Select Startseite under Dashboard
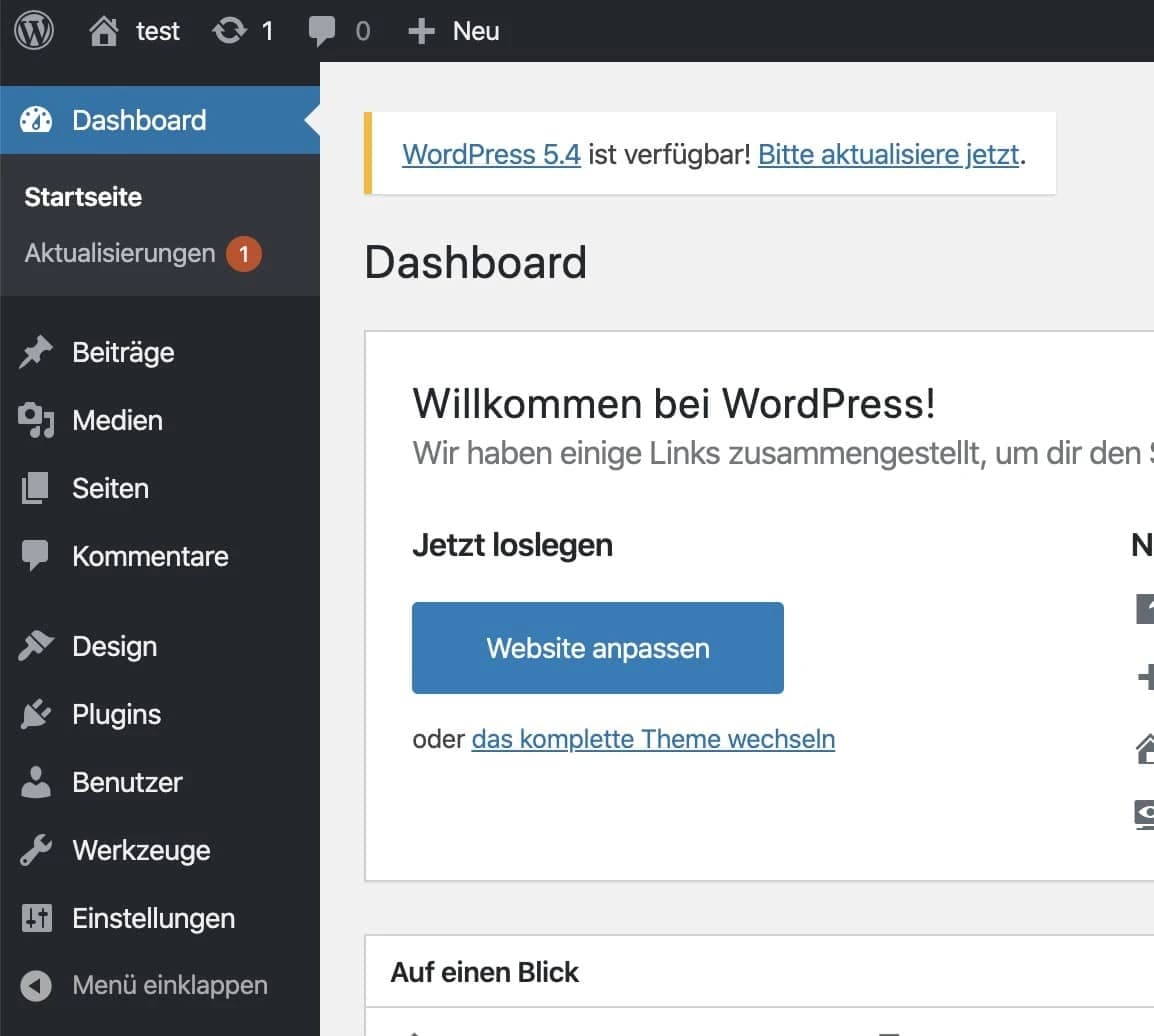Image resolution: width=1154 pixels, height=1036 pixels. (83, 197)
